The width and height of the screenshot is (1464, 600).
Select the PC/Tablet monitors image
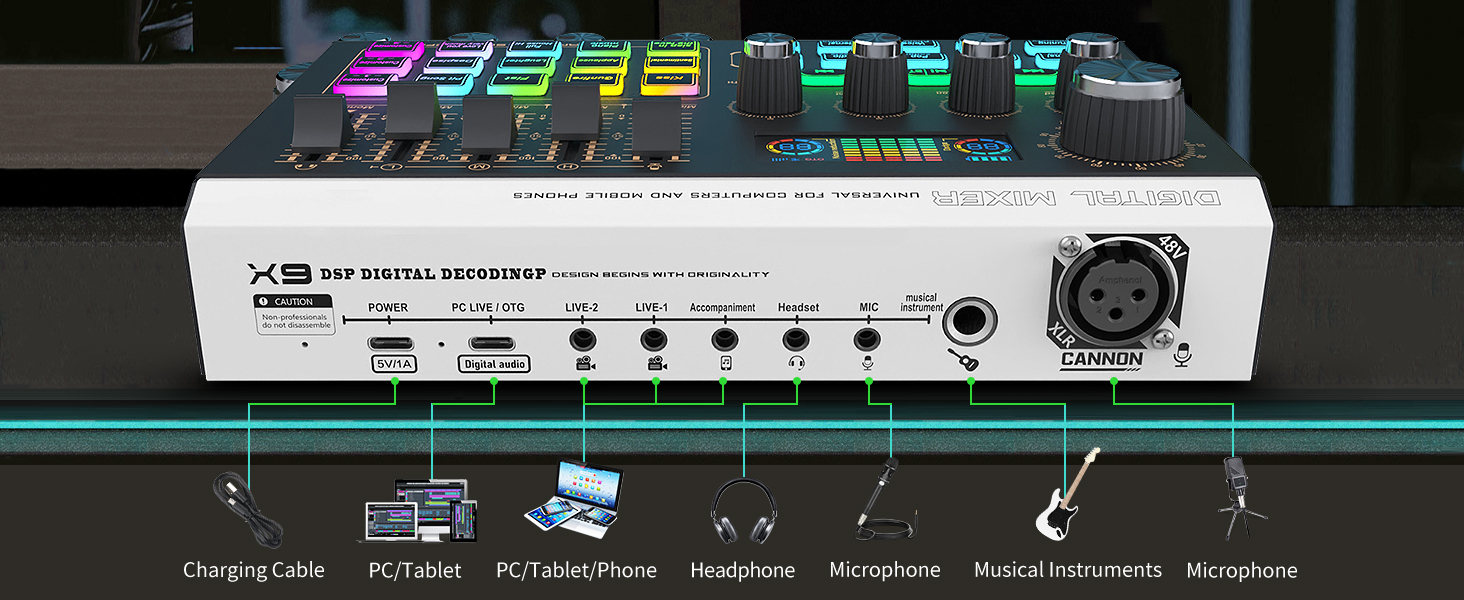419,510
